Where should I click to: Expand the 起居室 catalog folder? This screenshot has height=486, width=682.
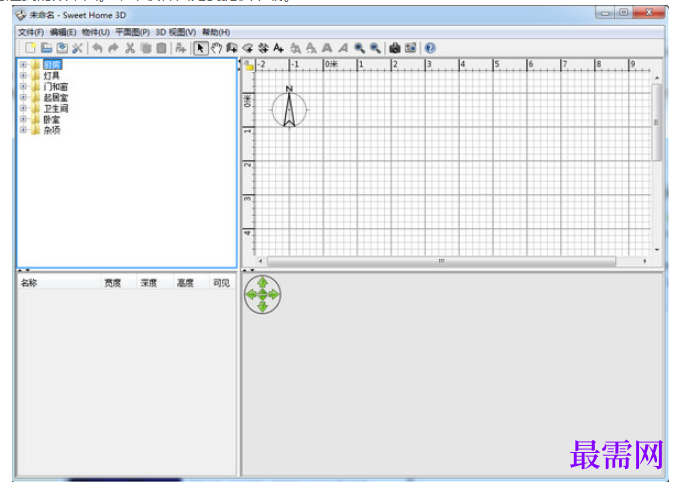pyautogui.click(x=23, y=97)
